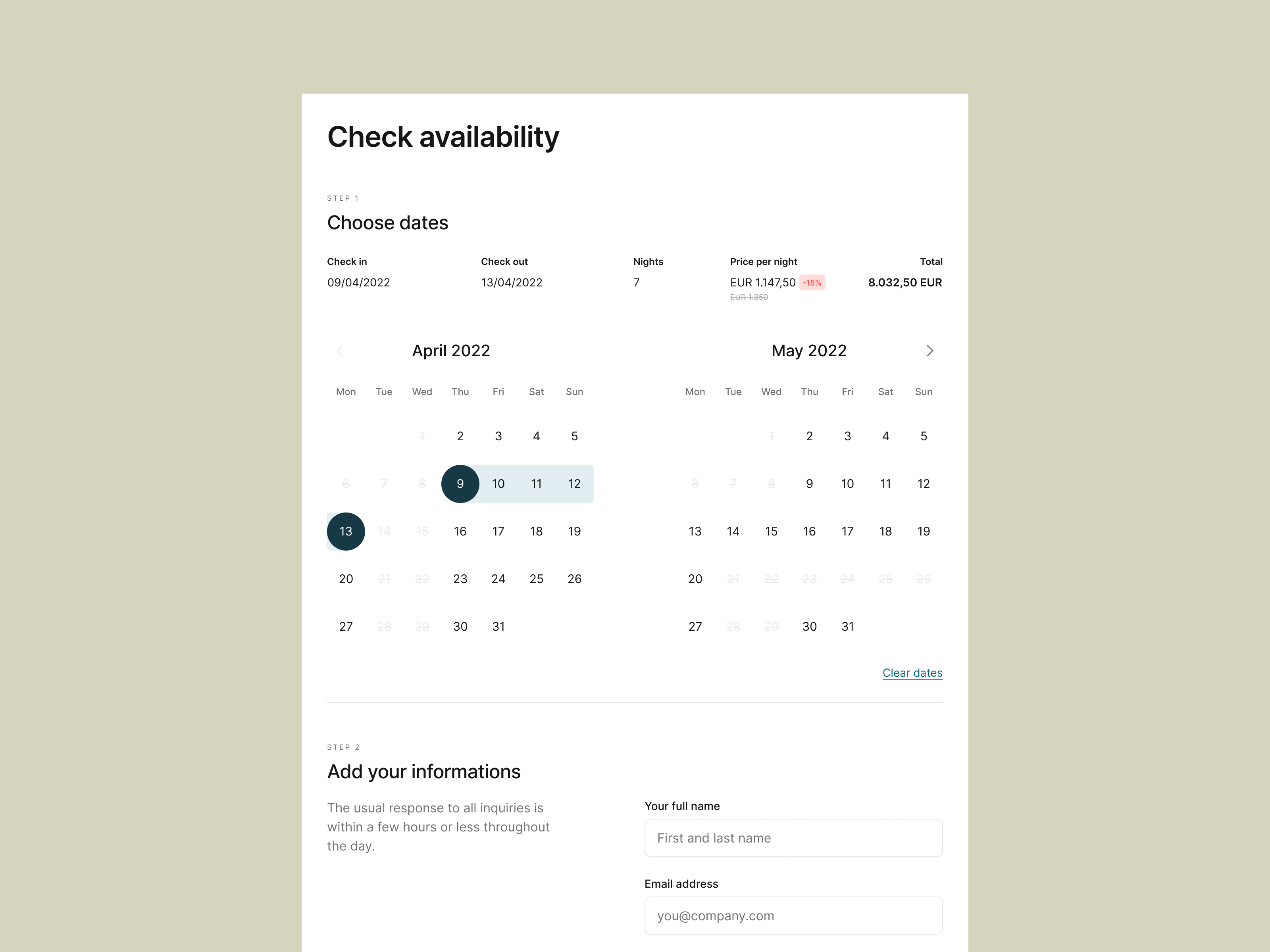Select May 9 in the calendar
1270x952 pixels.
(x=809, y=484)
